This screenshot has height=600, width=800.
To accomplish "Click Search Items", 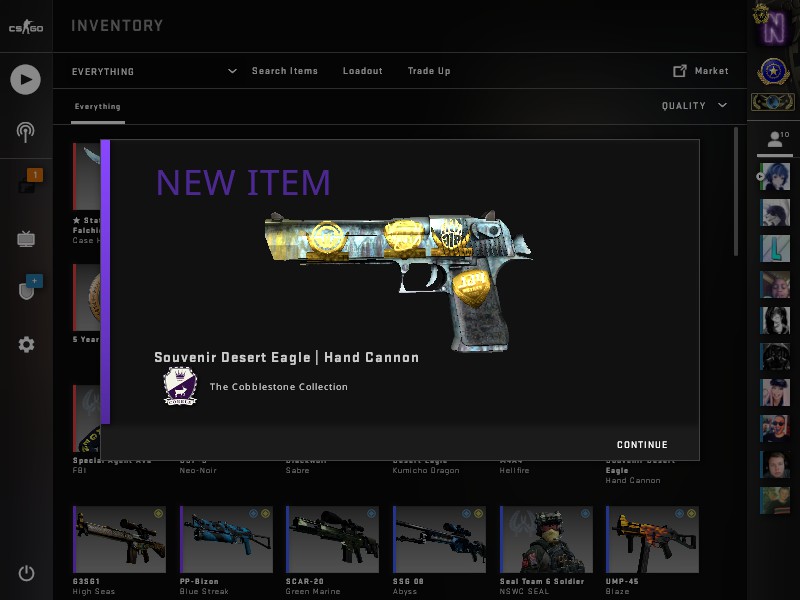I will 285,71.
